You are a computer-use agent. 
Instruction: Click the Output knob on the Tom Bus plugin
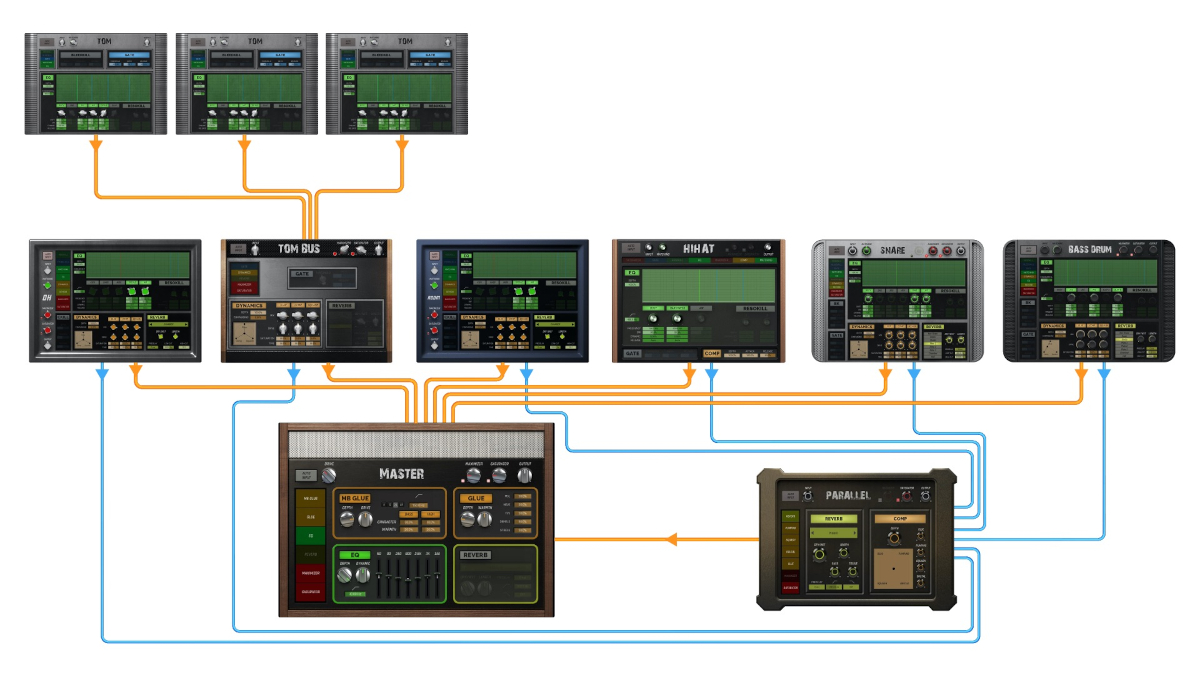379,252
